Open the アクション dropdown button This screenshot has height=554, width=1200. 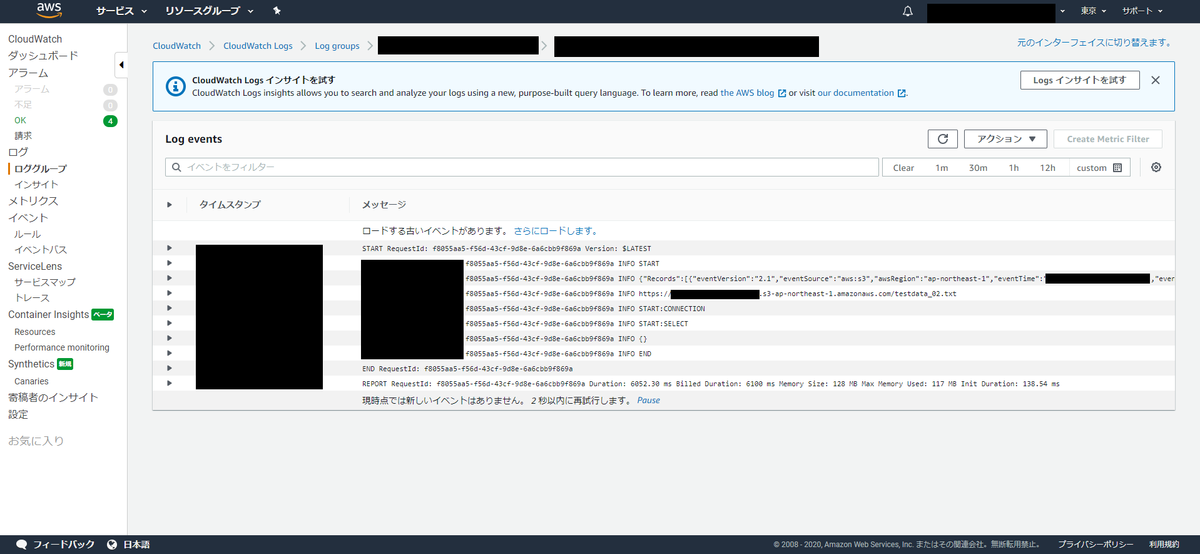[x=1005, y=139]
